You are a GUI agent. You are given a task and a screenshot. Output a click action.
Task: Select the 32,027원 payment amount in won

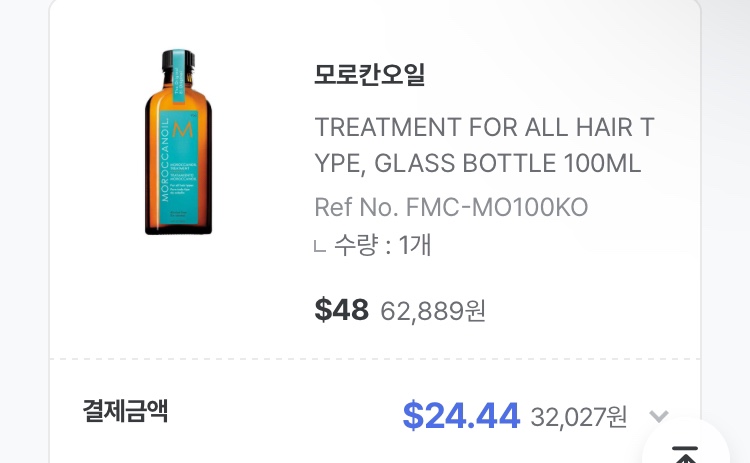(x=579, y=417)
